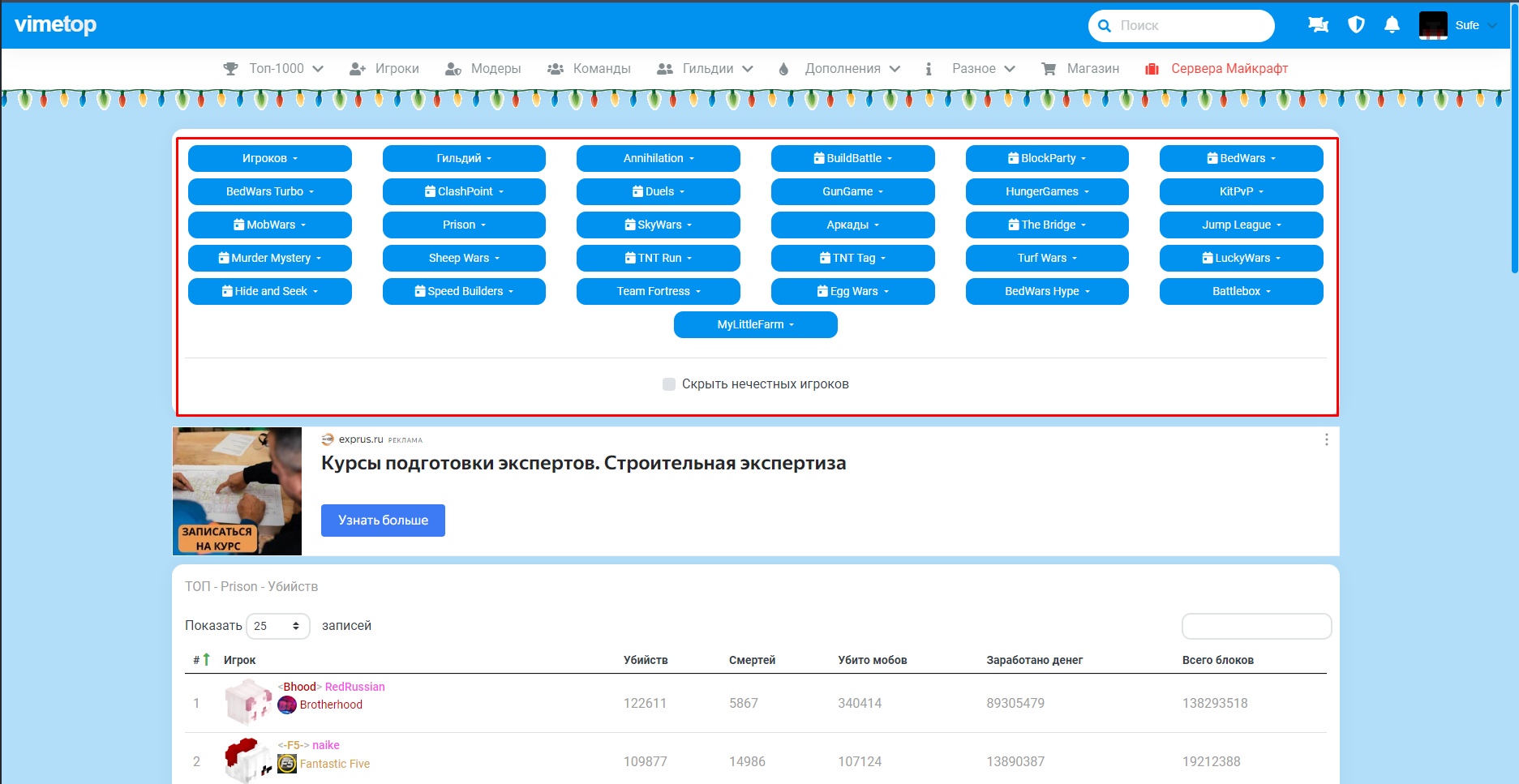Image resolution: width=1519 pixels, height=784 pixels.
Task: Click the Fantastic Five guild icon
Action: click(287, 764)
